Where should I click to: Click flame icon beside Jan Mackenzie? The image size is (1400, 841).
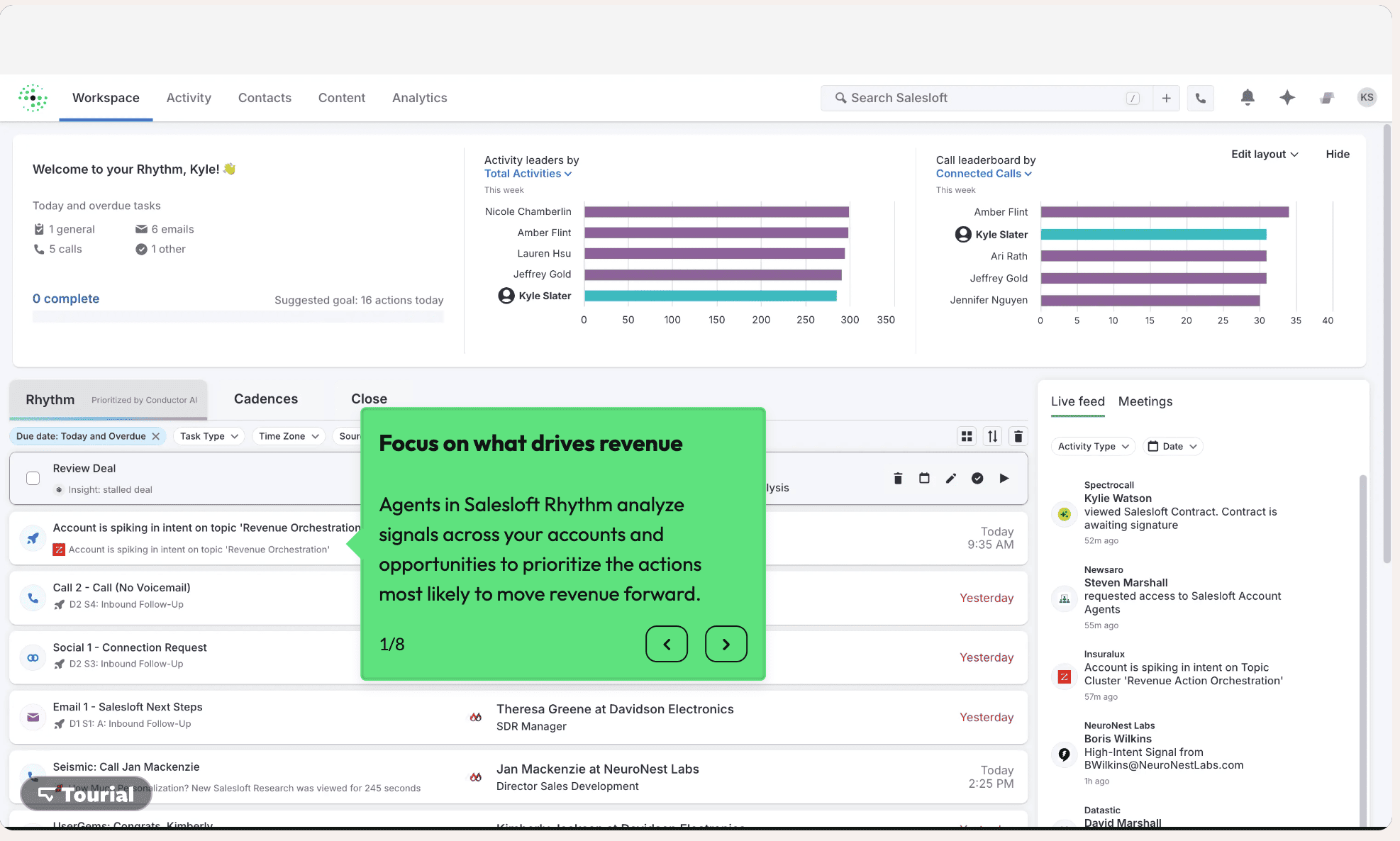coord(476,777)
